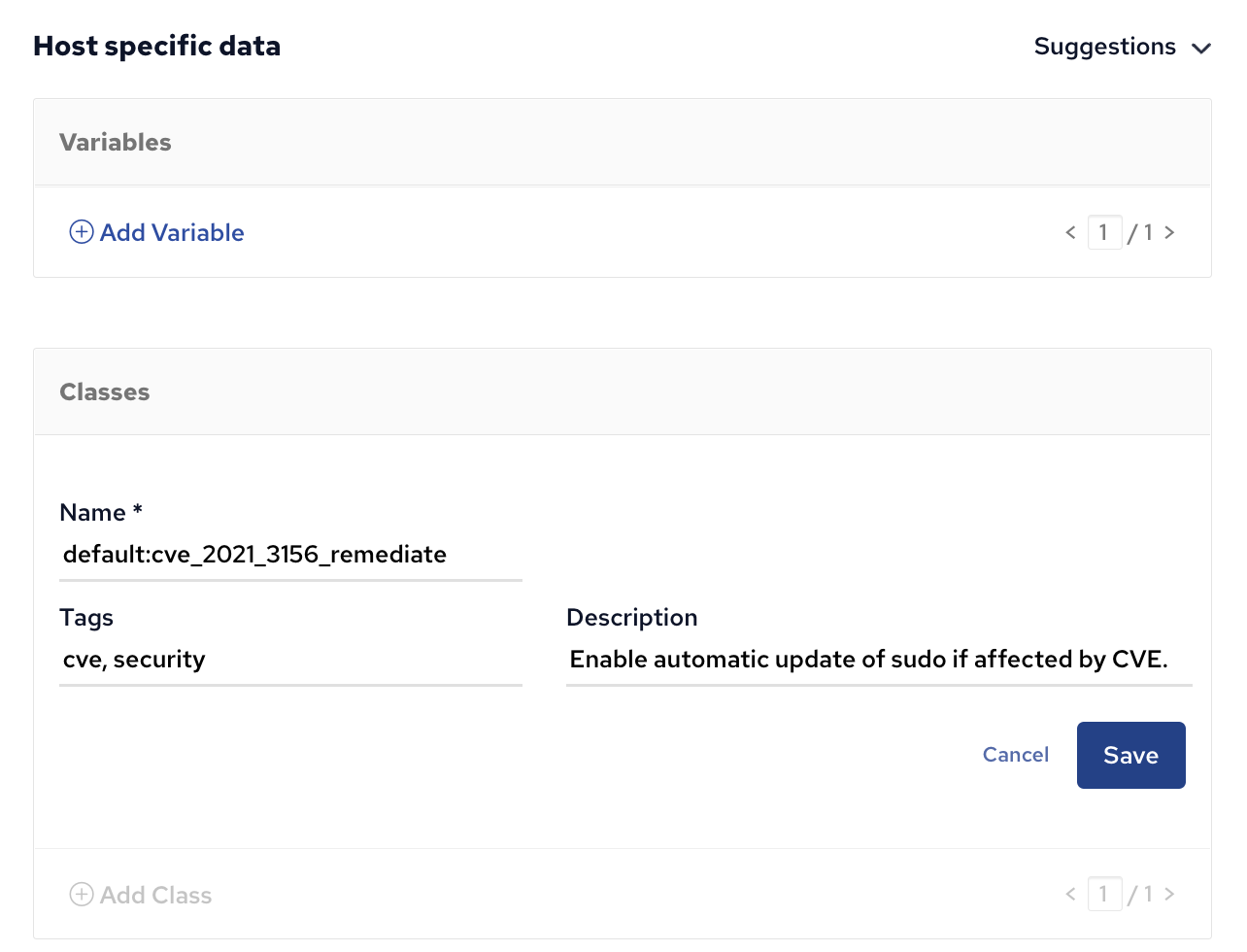
Task: Edit the class Name field
Action: tap(290, 555)
